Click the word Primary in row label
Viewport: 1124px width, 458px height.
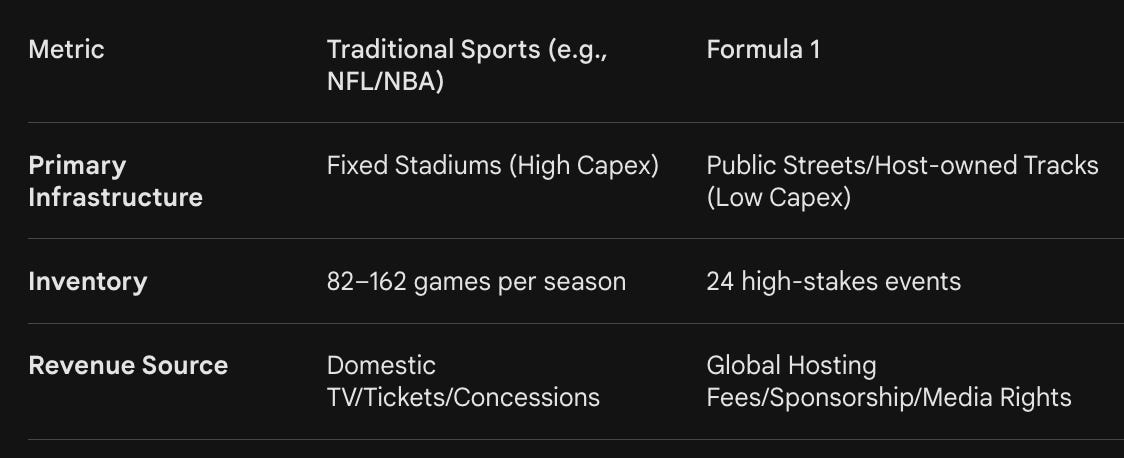pyautogui.click(x=77, y=166)
